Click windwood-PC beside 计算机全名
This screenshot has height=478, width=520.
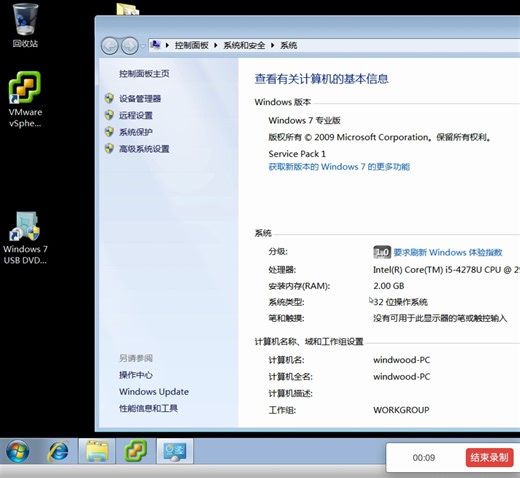coord(402,377)
